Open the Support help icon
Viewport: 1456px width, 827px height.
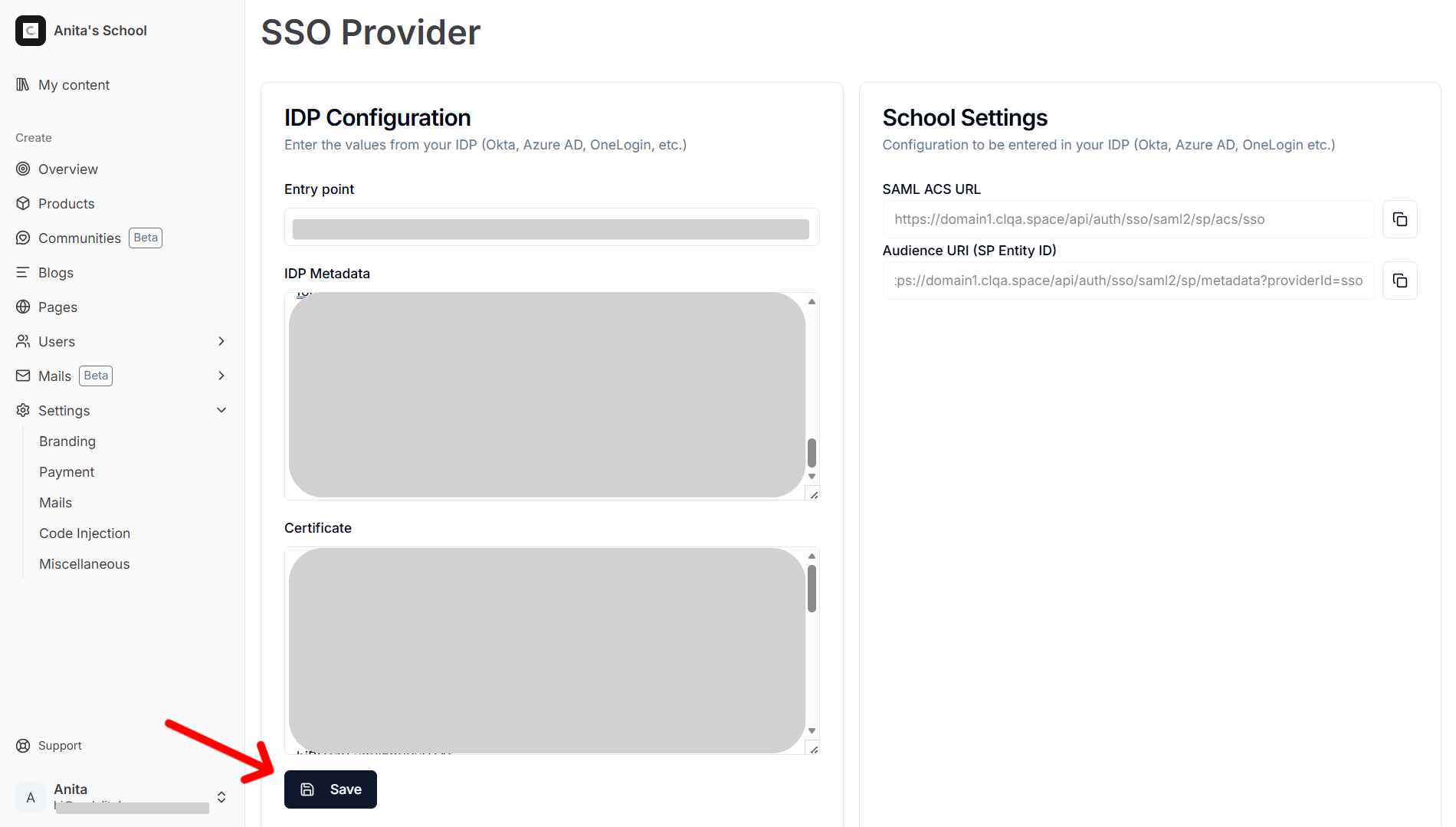pyautogui.click(x=24, y=745)
